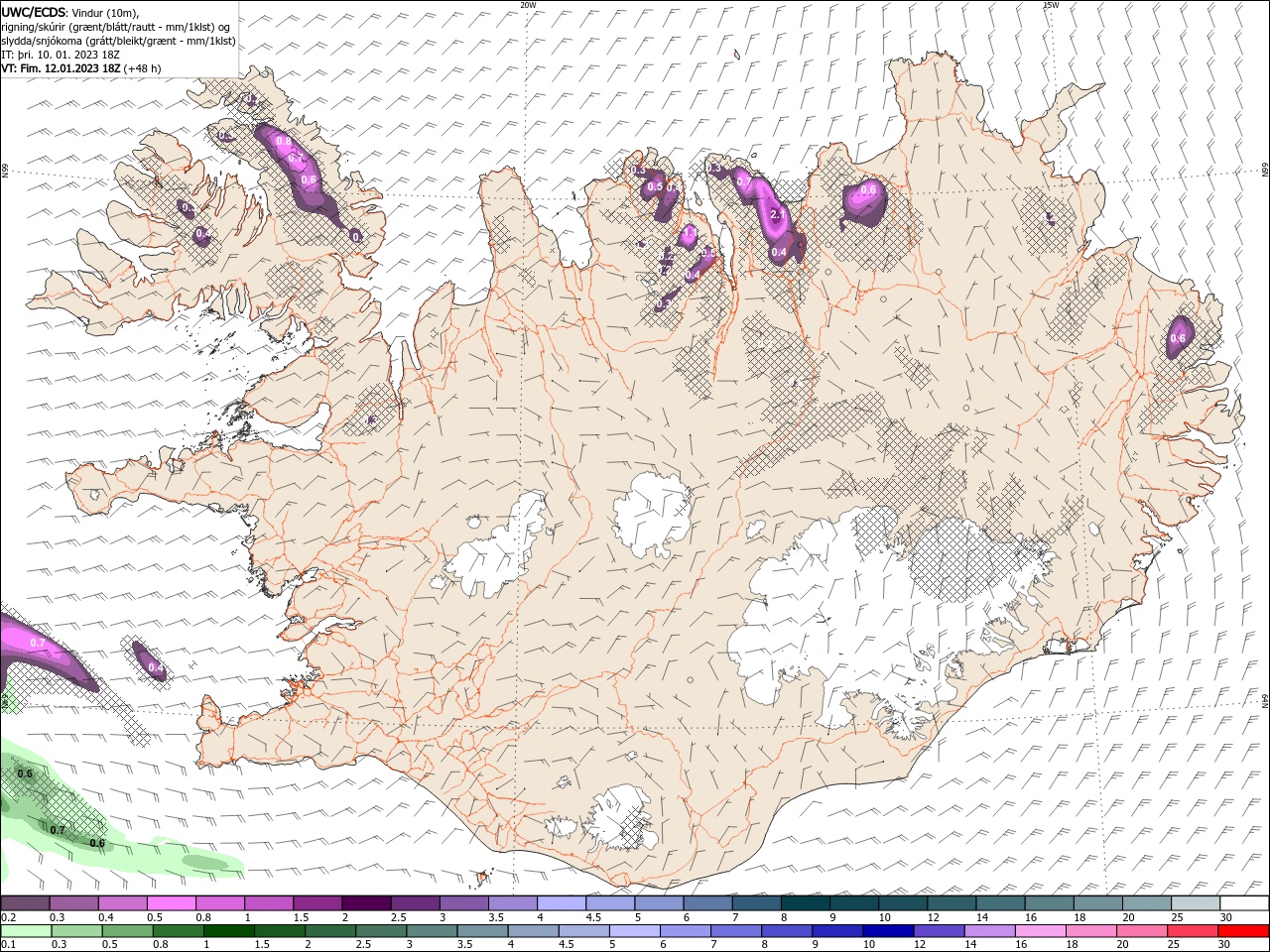Click the '25' tick on snow scale
Image resolution: width=1270 pixels, height=952 pixels.
[1176, 917]
